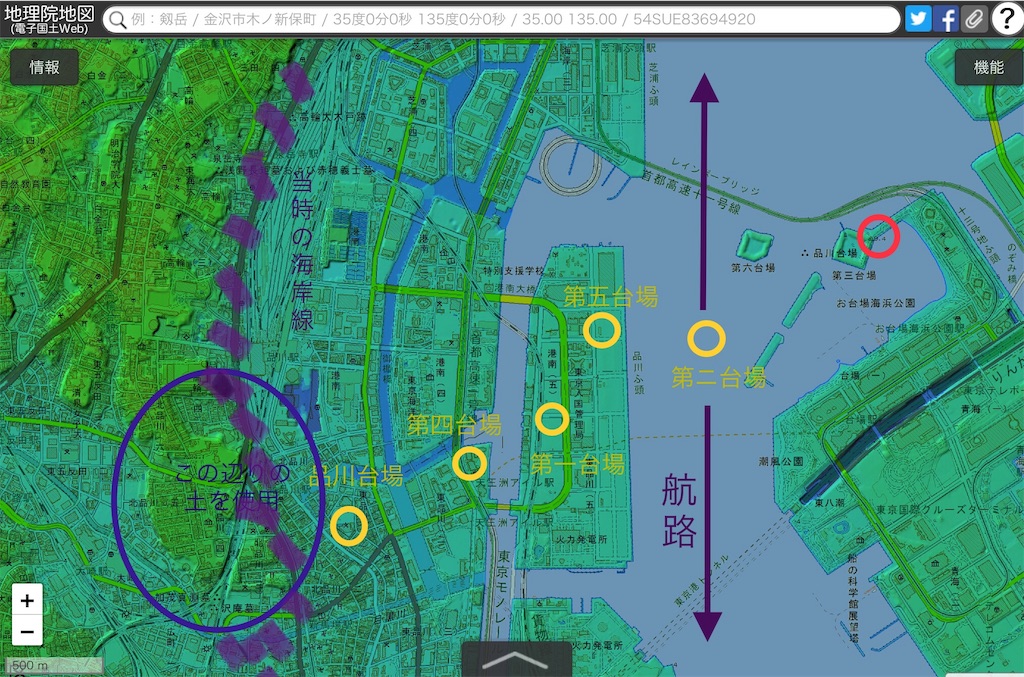This screenshot has height=677, width=1024.
Task: Click the search magnifier icon
Action: [x=117, y=20]
